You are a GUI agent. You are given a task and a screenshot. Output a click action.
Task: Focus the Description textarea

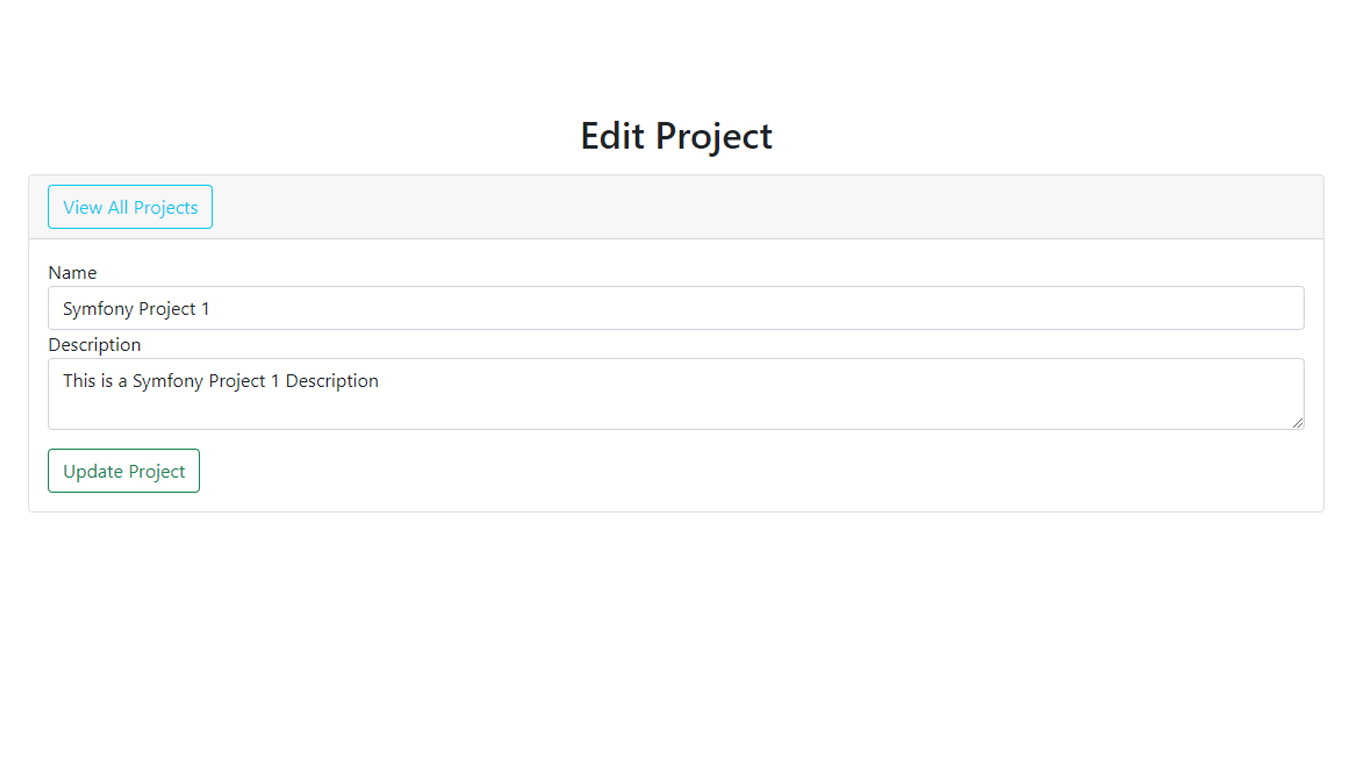click(676, 394)
